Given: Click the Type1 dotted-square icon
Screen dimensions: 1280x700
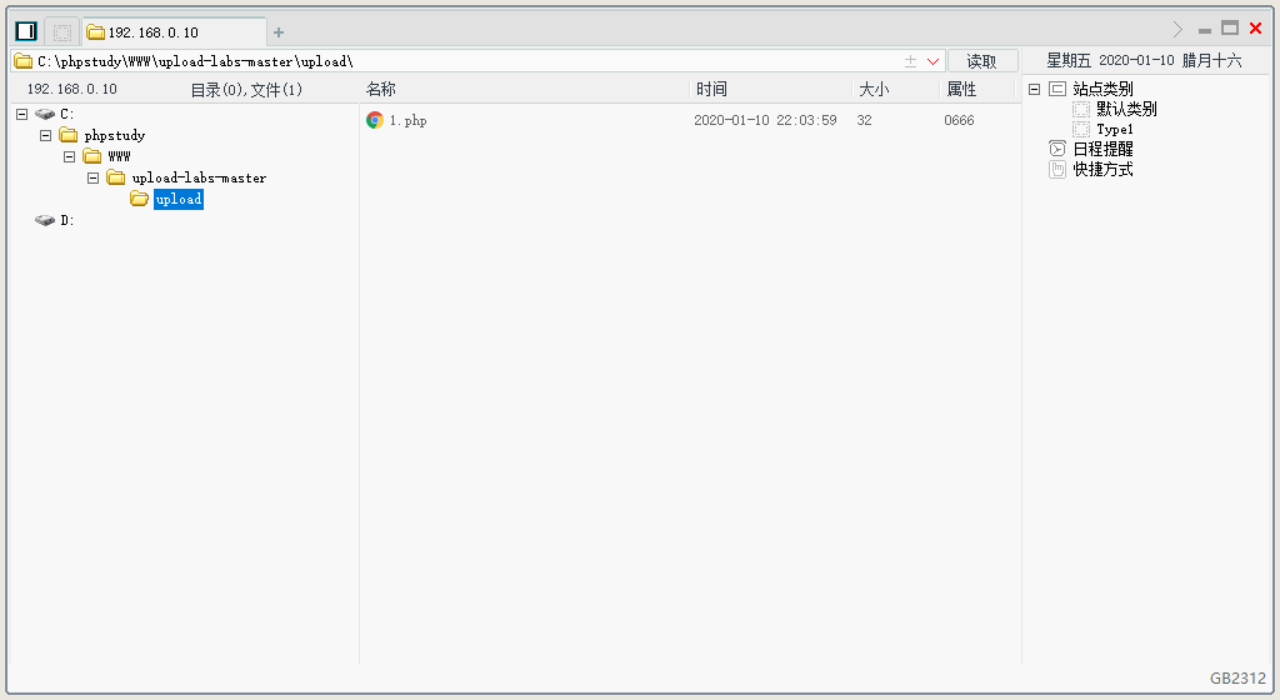Looking at the screenshot, I should coord(1081,129).
